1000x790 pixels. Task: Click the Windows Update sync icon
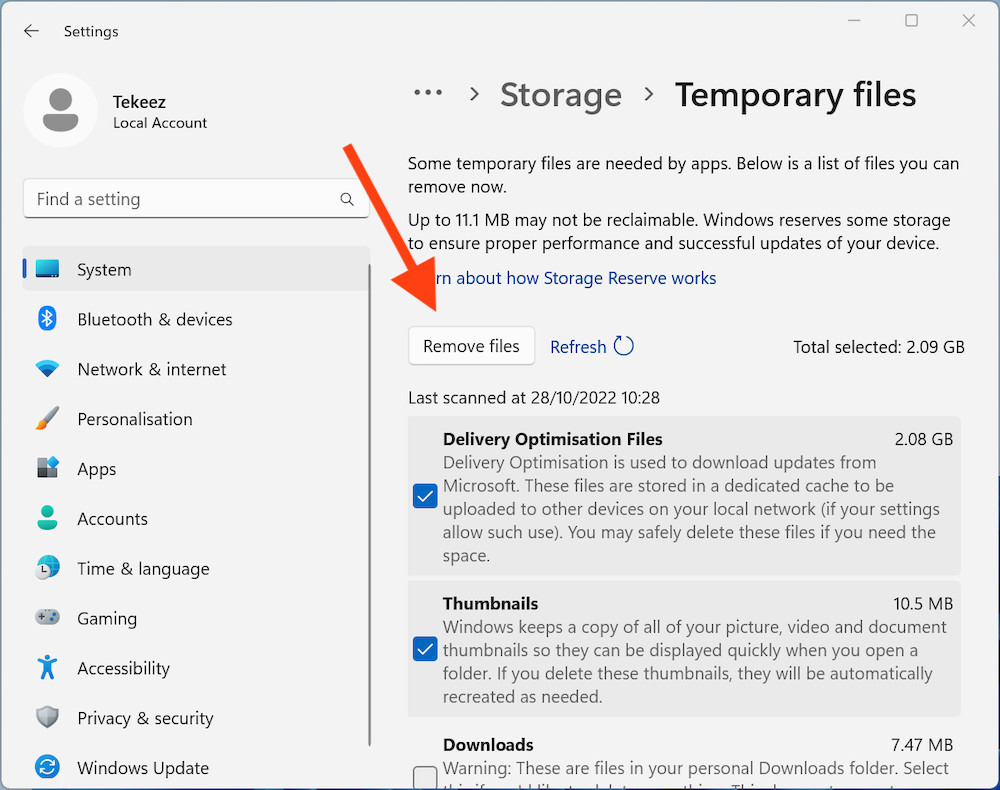pyautogui.click(x=47, y=767)
